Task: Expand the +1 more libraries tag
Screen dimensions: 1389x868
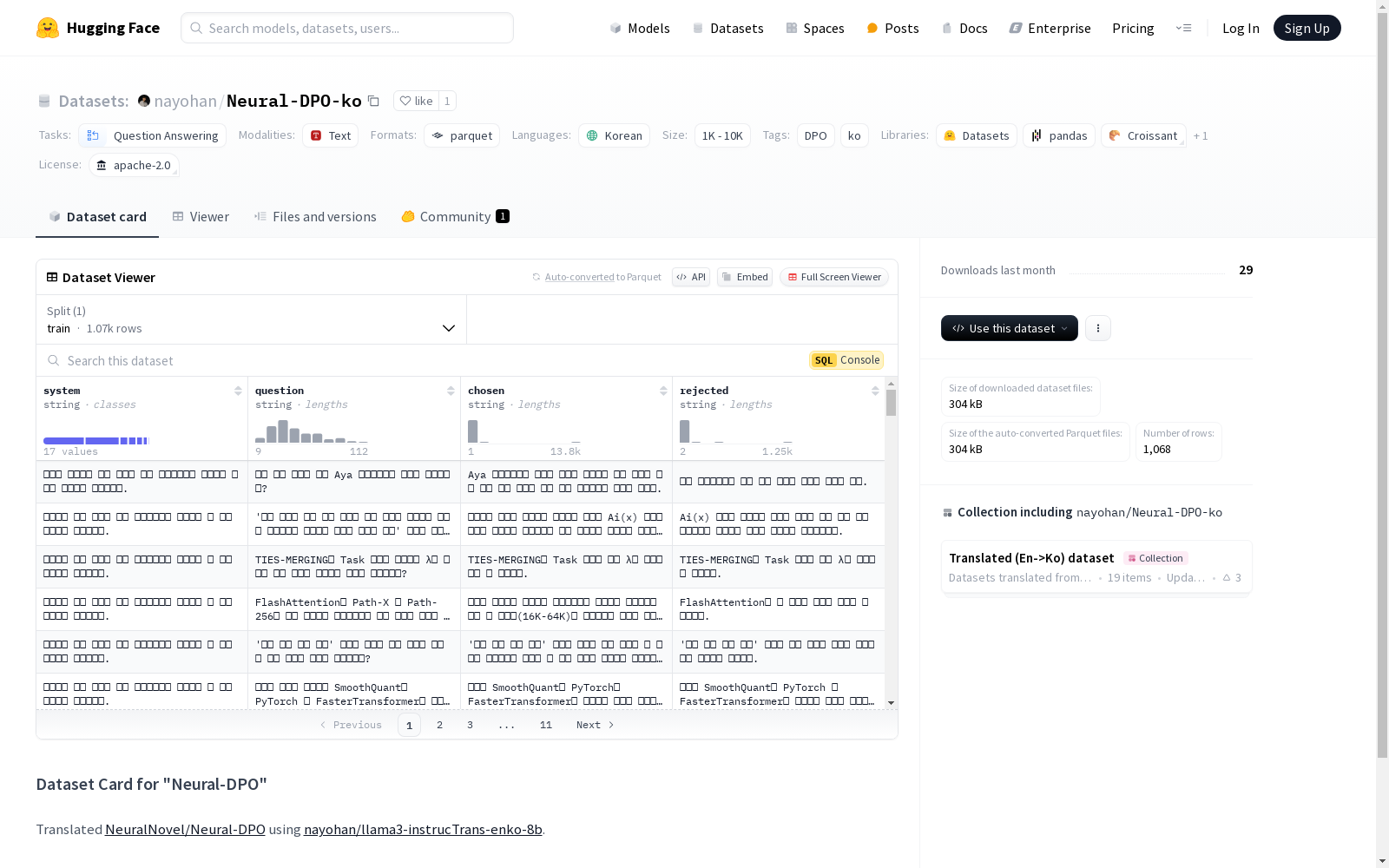Action: (x=1201, y=135)
